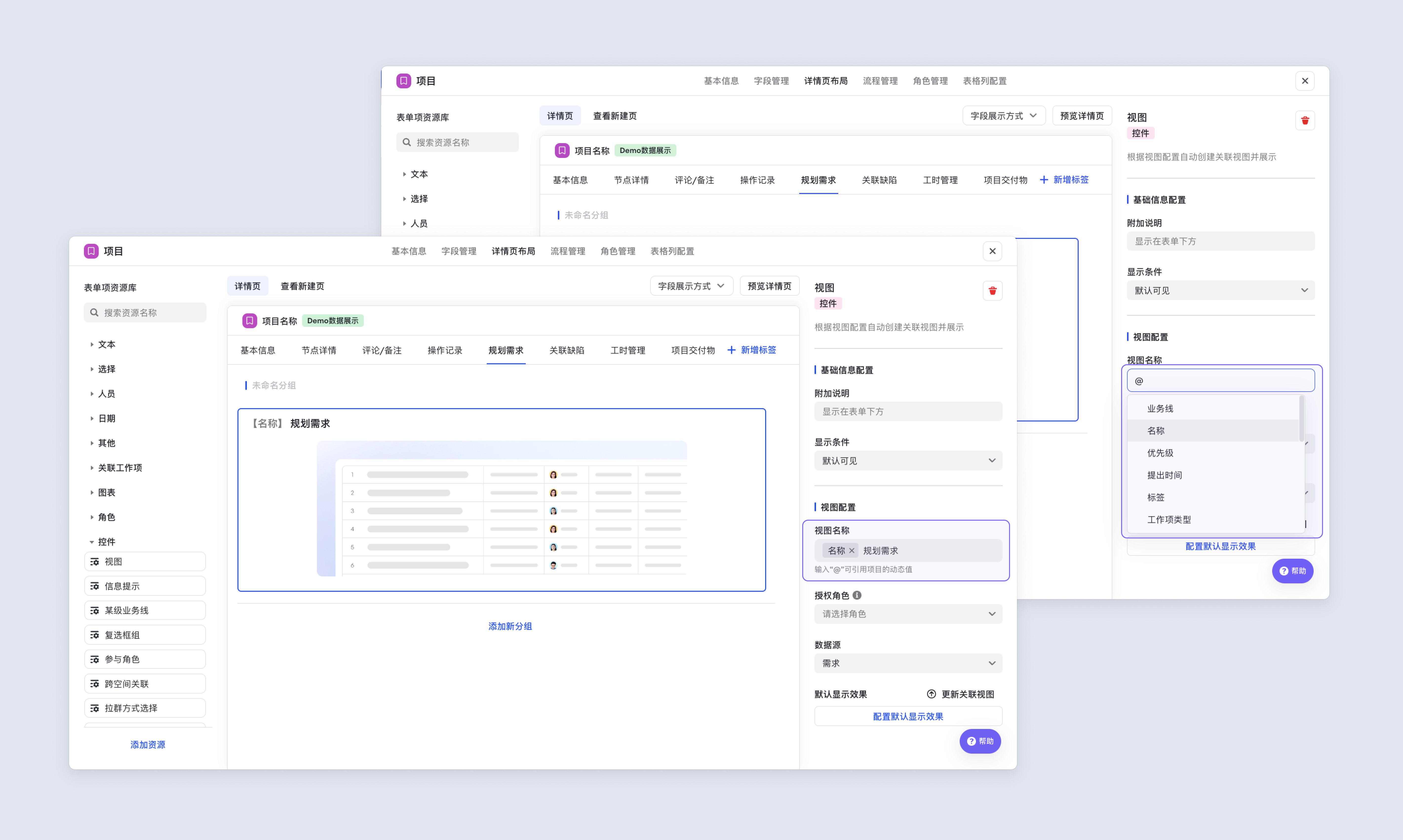This screenshot has width=1403, height=840.
Task: Expand the 人员 category in front window
Action: [92, 393]
